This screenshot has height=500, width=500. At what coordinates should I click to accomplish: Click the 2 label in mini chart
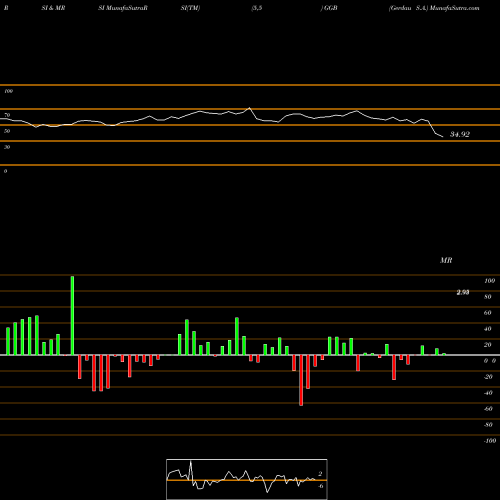coord(320,474)
